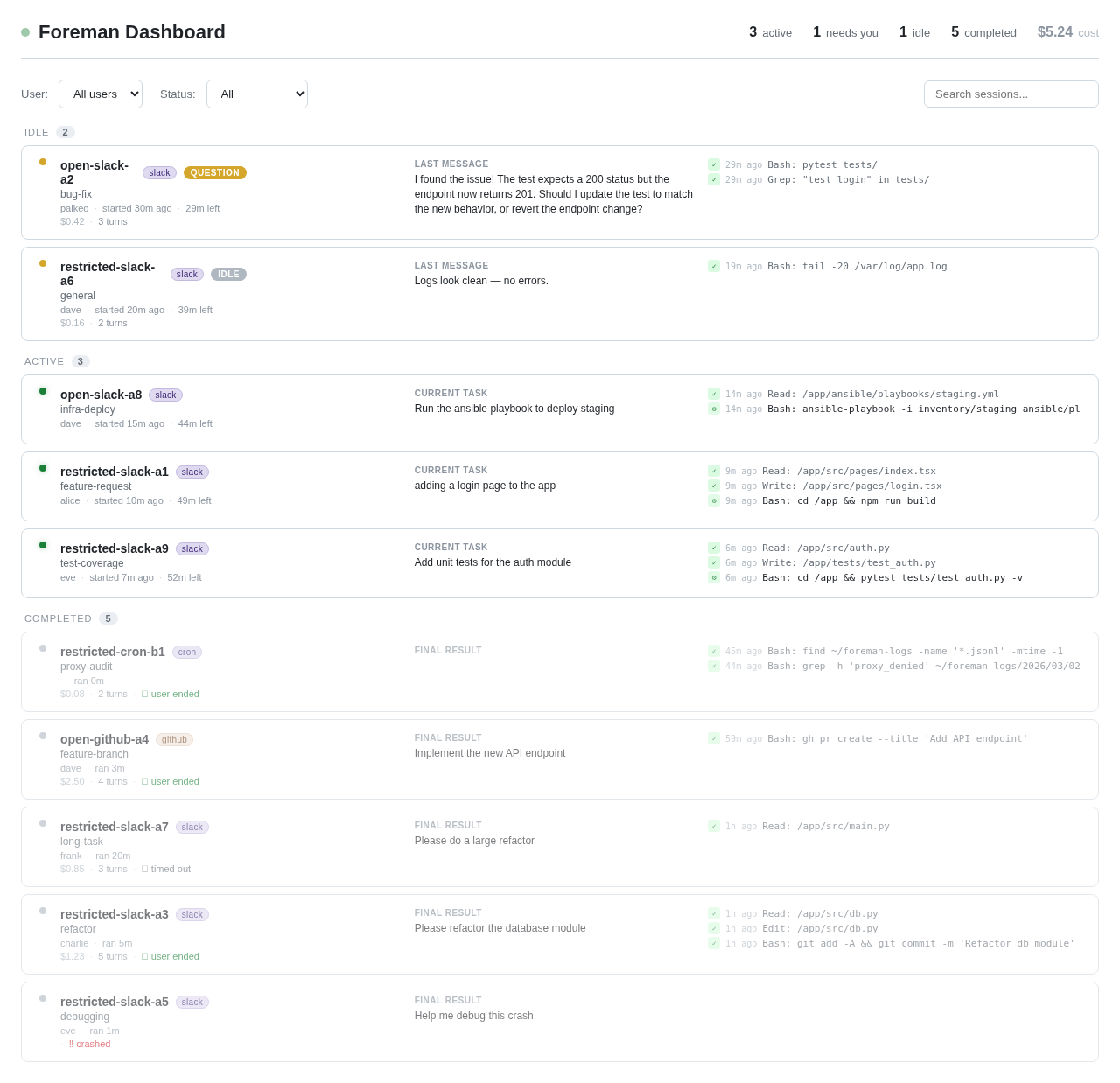Click the yellow status dot for open-slack-a2

click(43, 162)
